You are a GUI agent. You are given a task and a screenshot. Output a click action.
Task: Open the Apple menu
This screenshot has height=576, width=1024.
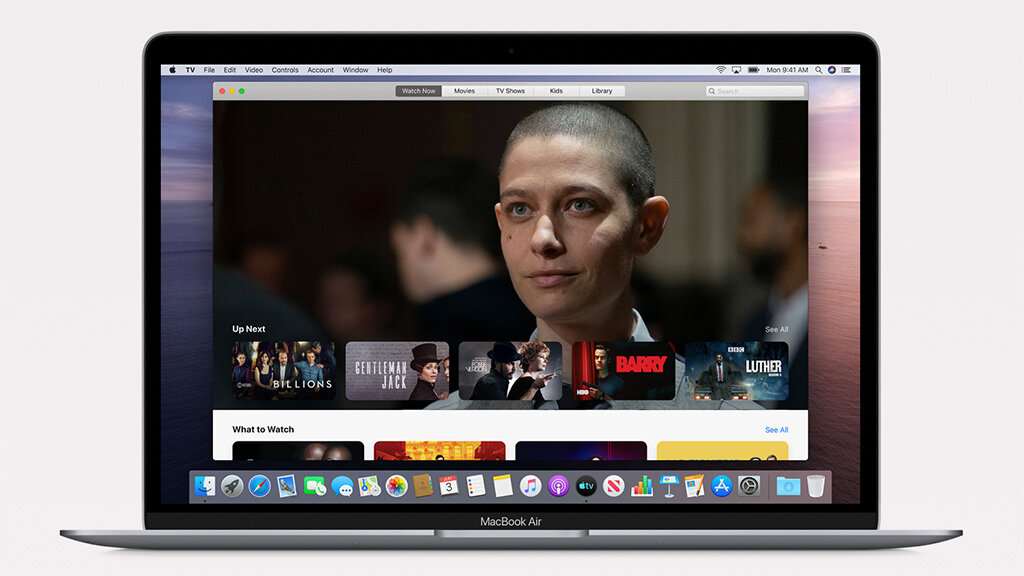pos(172,70)
